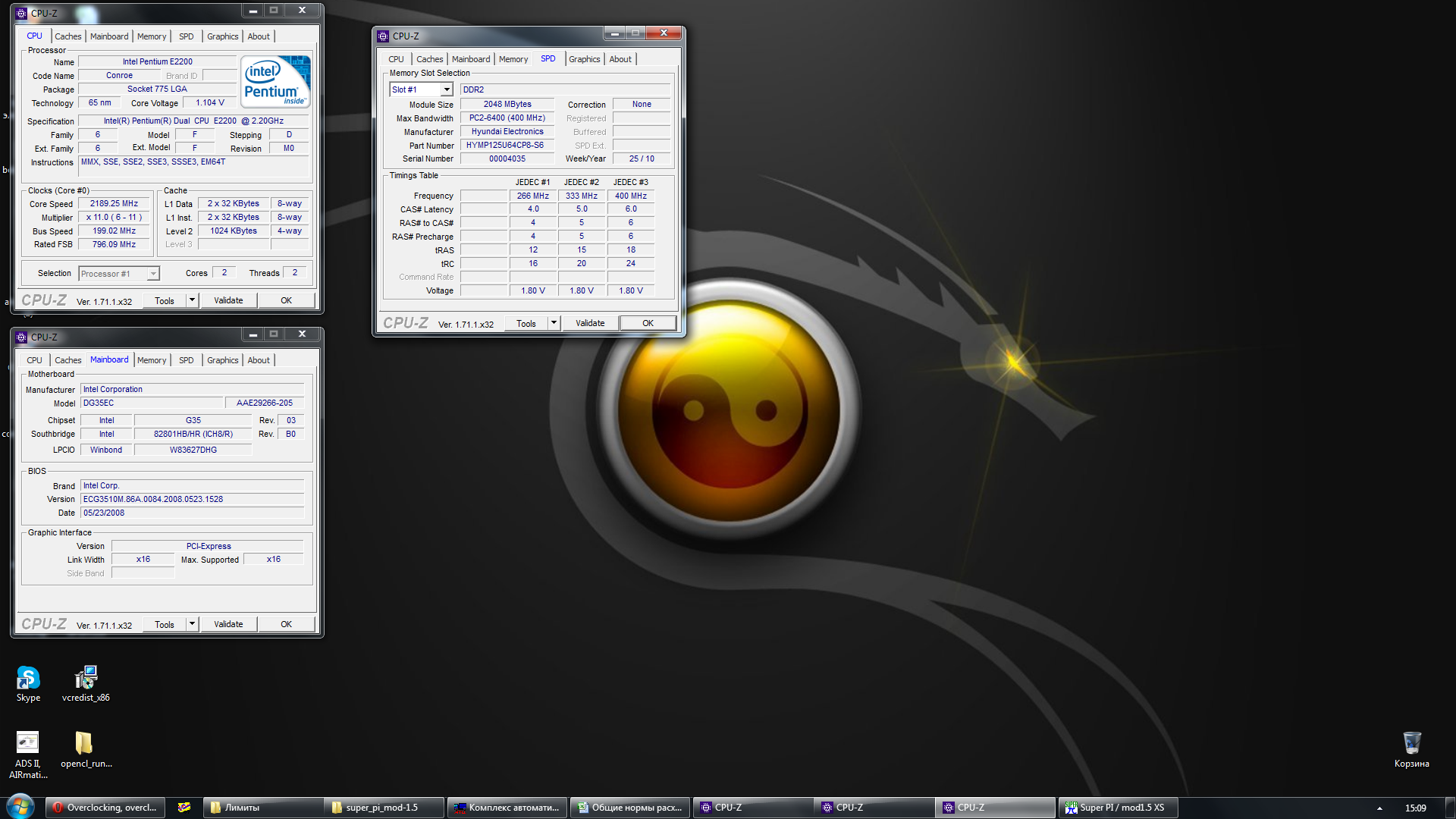Image resolution: width=1456 pixels, height=819 pixels.
Task: Open Graphics tab in CPU-tab window
Action: click(222, 36)
